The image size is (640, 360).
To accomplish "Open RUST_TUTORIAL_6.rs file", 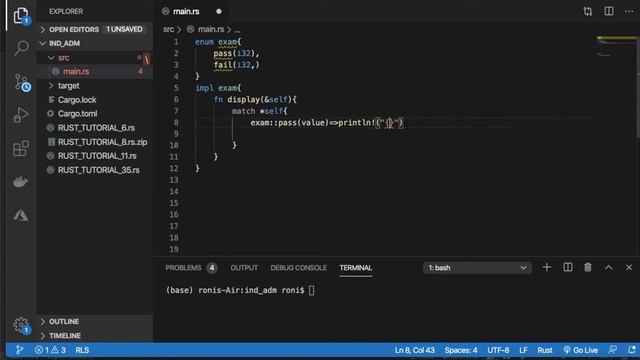I will [x=96, y=128].
